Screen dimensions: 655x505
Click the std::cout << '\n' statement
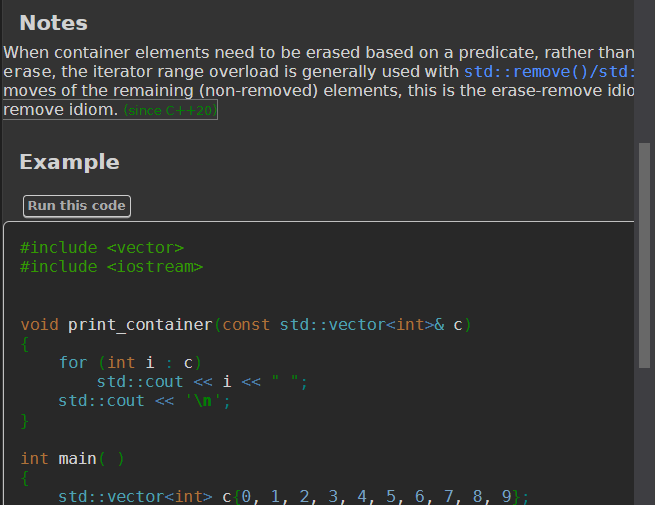point(145,401)
